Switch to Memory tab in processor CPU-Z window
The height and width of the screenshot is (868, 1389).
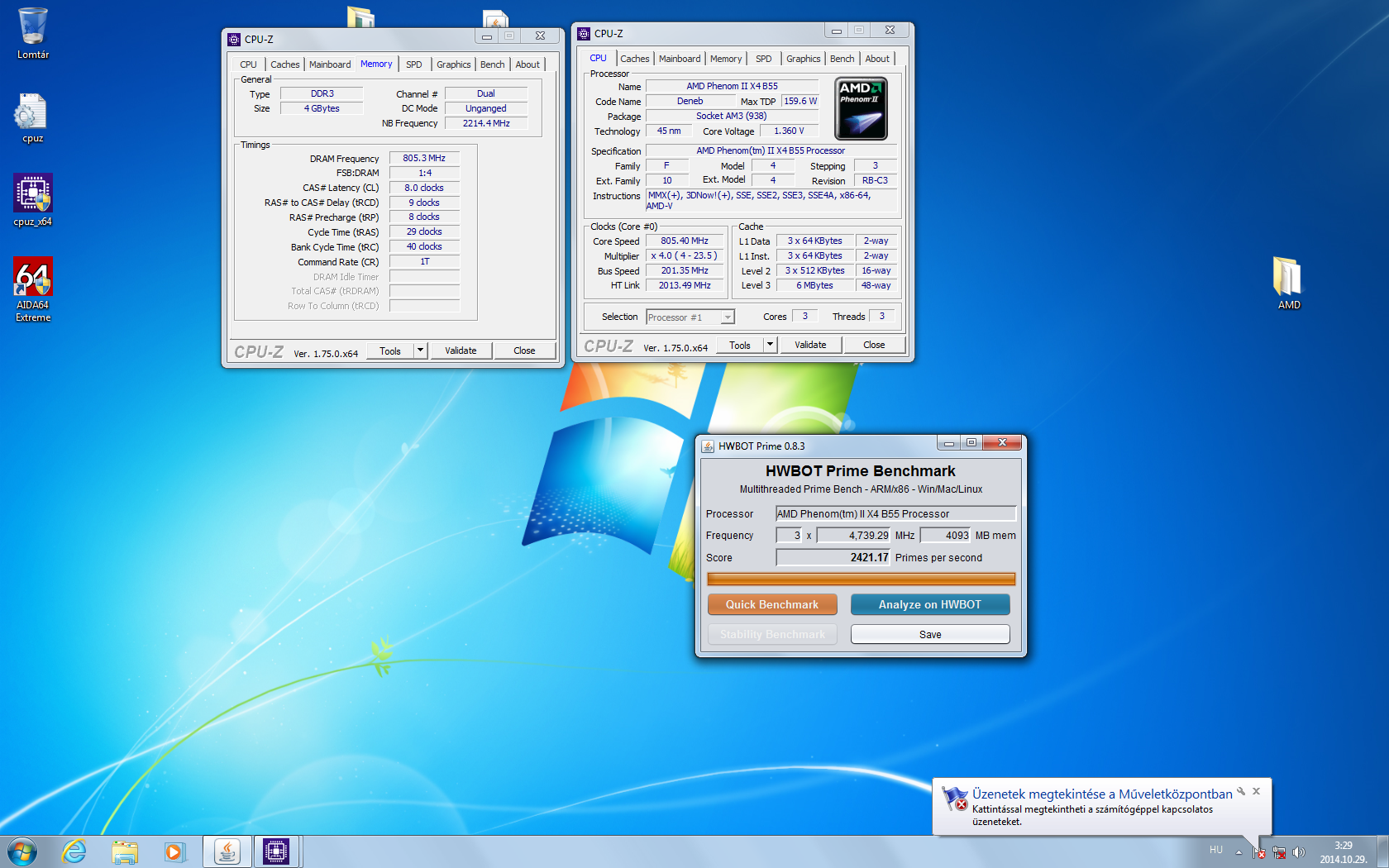pos(726,59)
